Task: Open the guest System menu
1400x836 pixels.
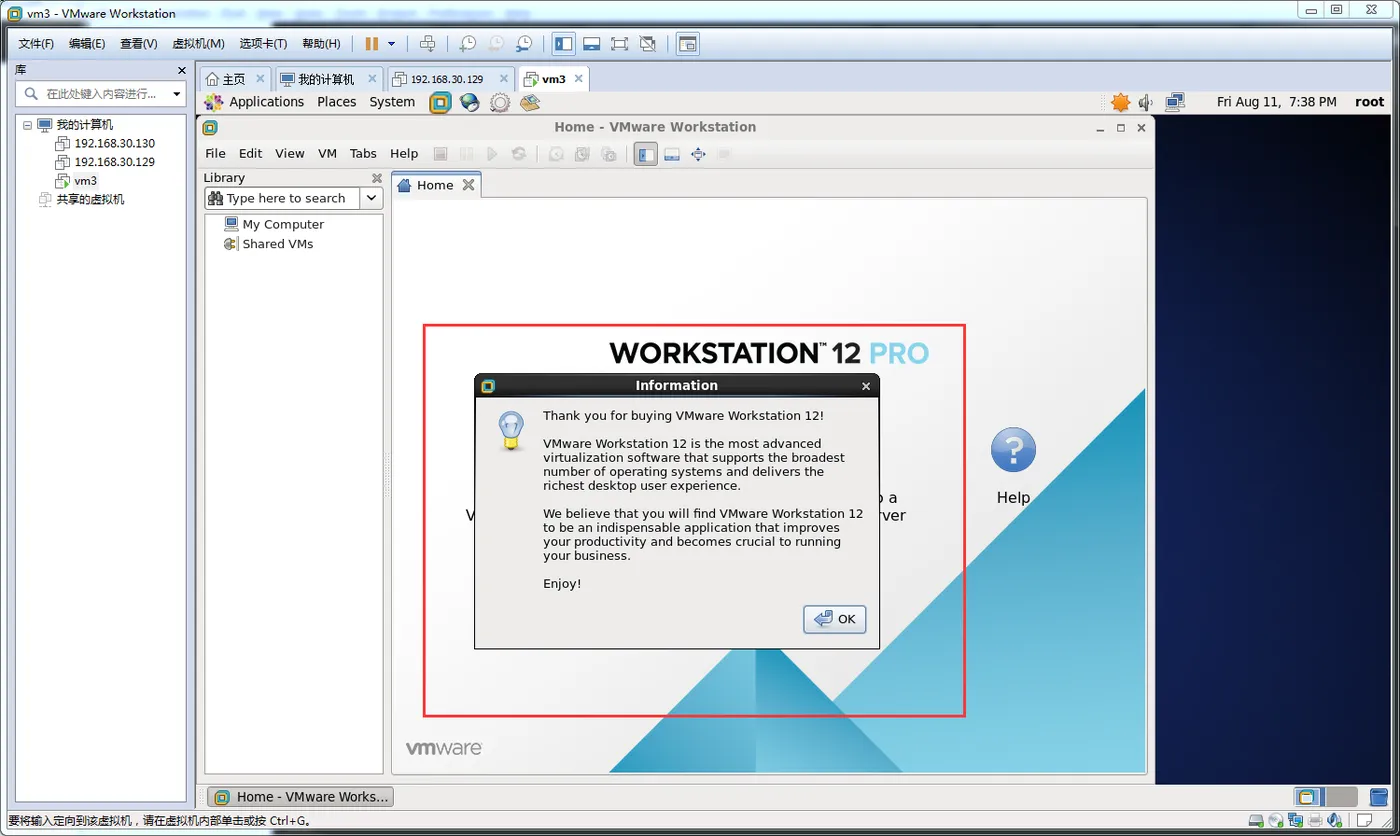Action: tap(392, 102)
